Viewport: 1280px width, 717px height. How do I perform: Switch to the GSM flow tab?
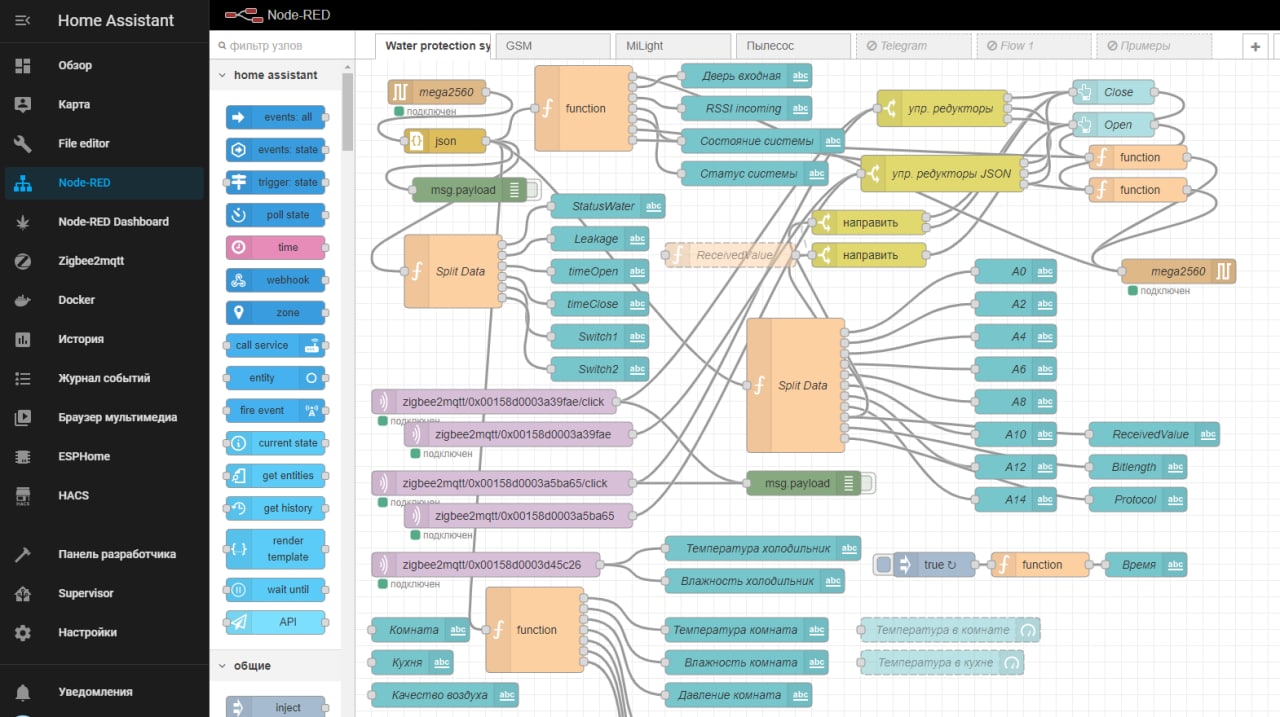(553, 46)
